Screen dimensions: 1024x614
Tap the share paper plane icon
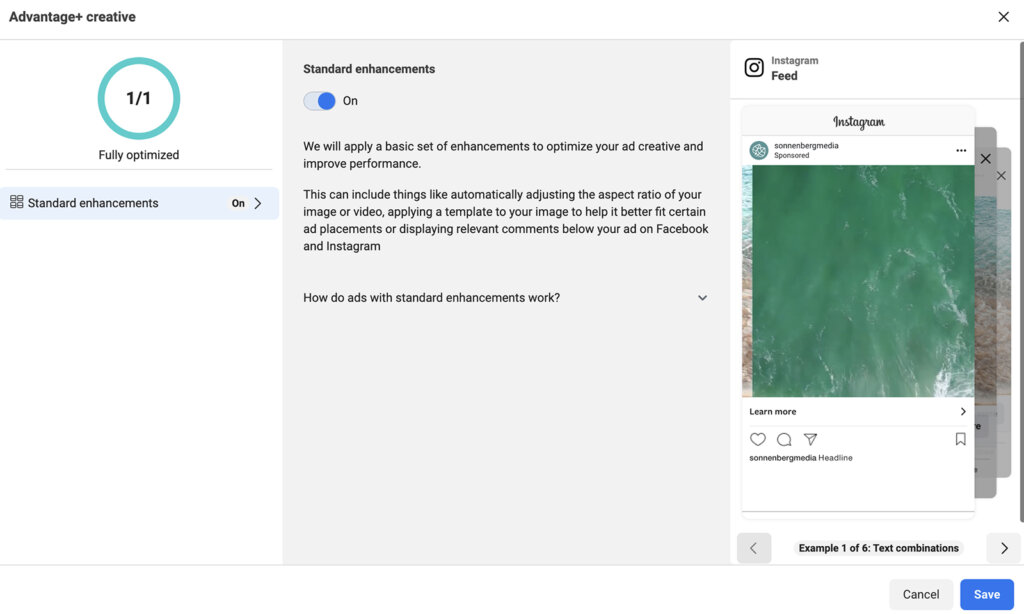pos(810,439)
